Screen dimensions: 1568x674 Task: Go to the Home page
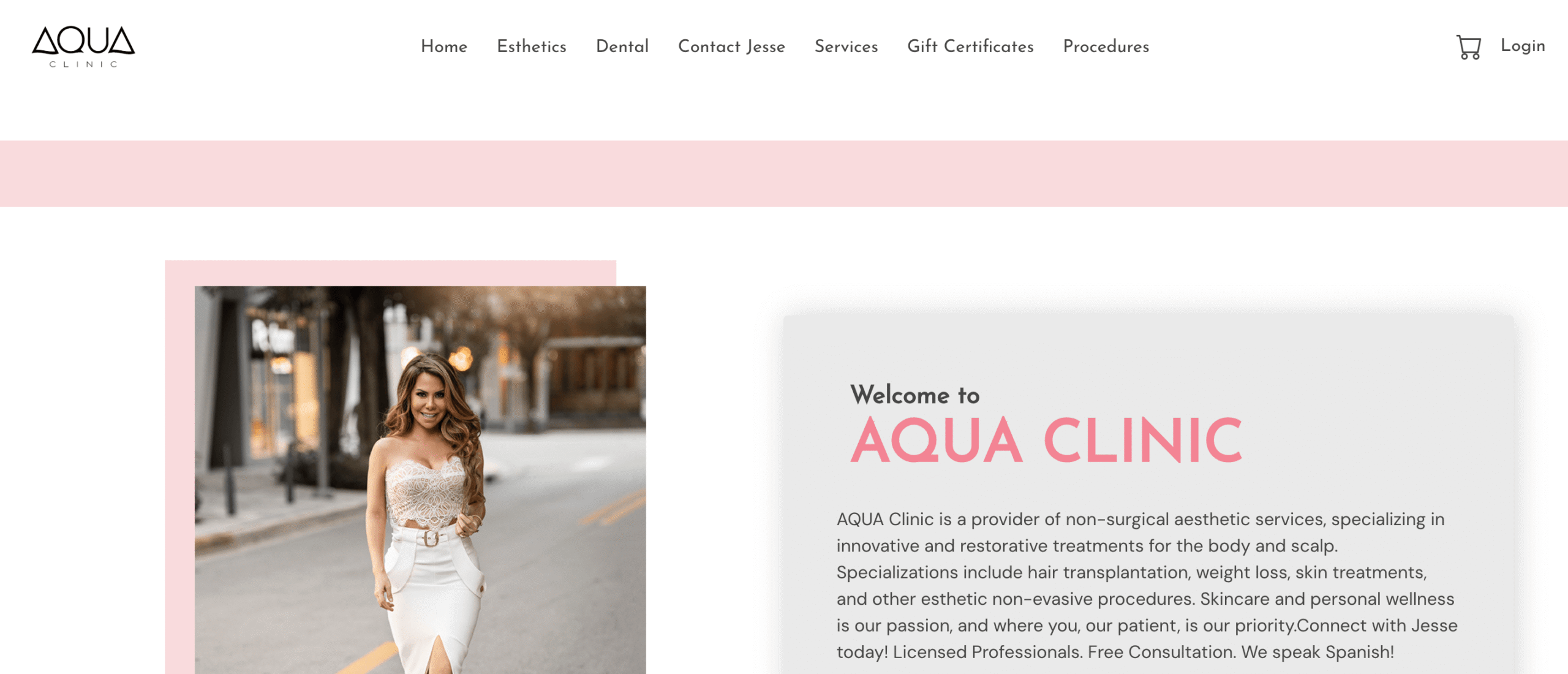444,47
